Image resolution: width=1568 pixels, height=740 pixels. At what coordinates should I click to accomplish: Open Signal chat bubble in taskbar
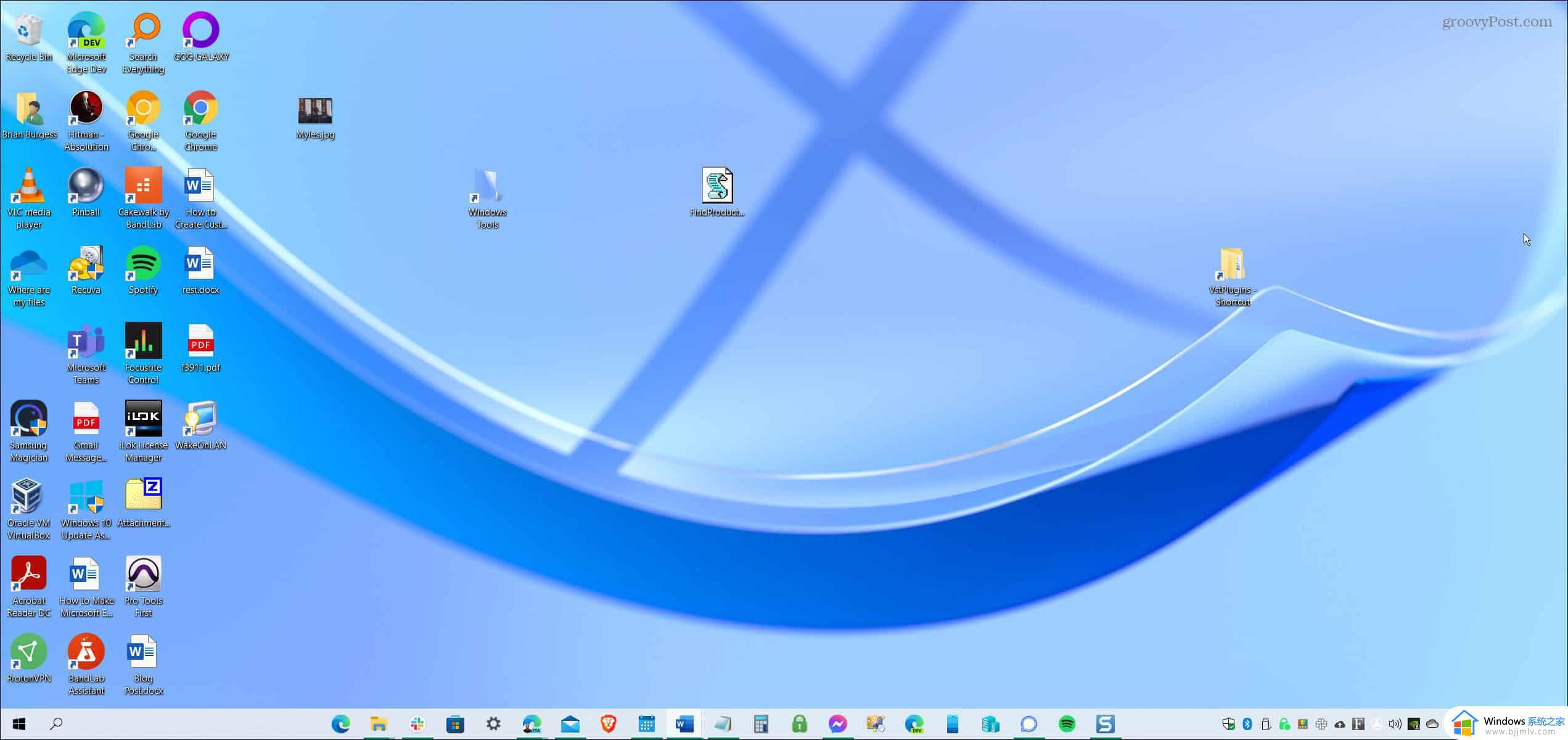1028,724
